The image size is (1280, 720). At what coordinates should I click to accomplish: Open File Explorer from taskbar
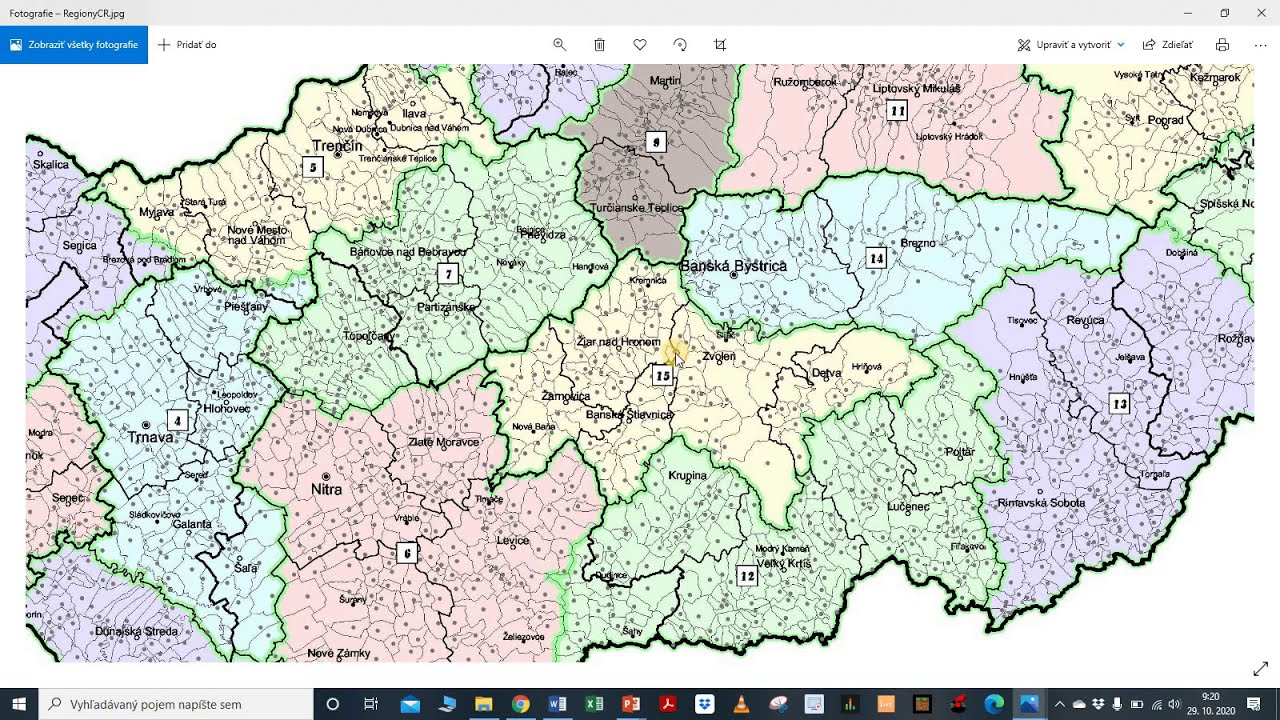click(x=484, y=704)
